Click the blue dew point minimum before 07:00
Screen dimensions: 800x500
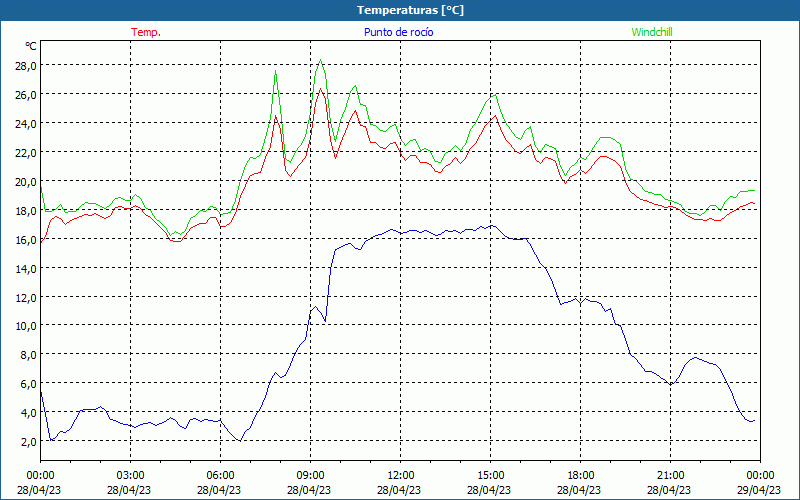click(x=240, y=440)
